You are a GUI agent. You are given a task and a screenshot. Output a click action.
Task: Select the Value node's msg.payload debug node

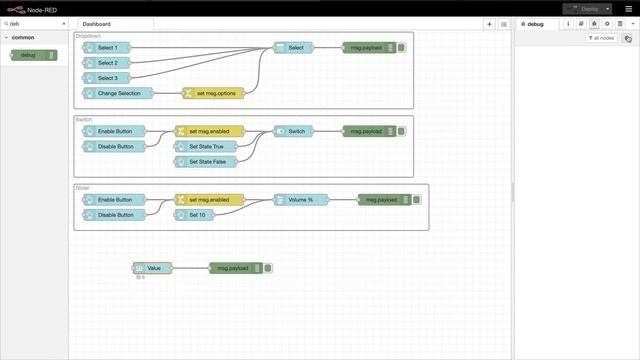236,268
